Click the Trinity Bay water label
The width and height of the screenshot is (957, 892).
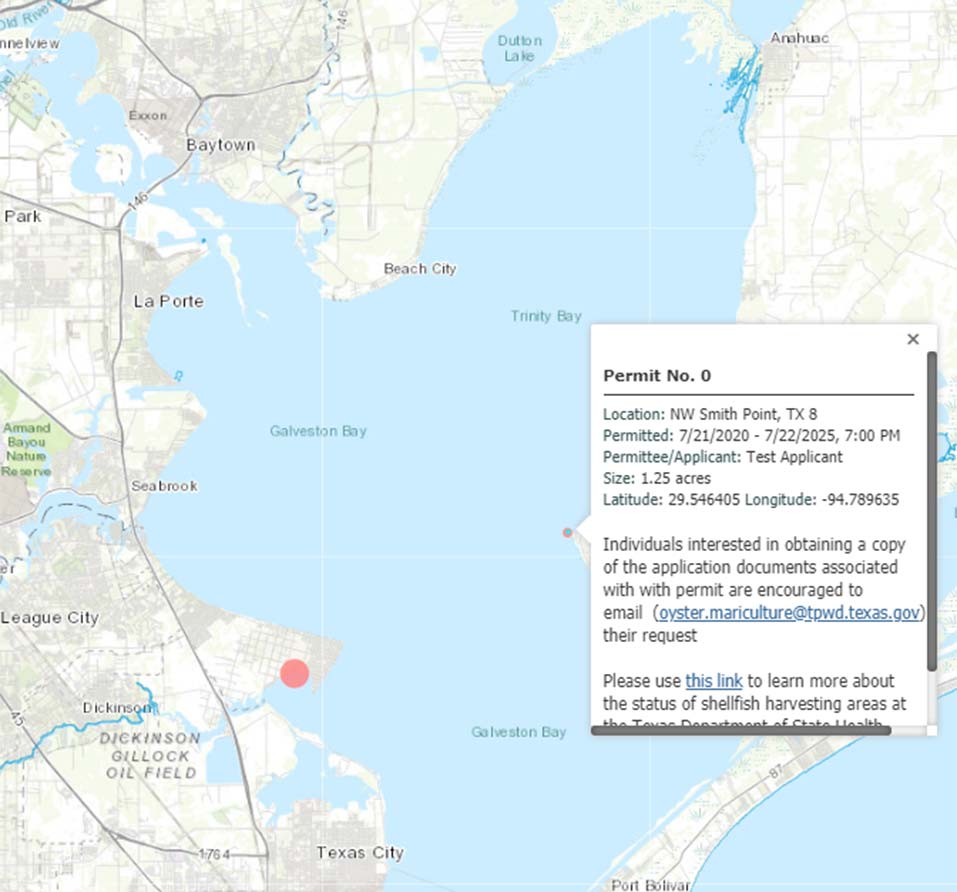click(x=545, y=316)
